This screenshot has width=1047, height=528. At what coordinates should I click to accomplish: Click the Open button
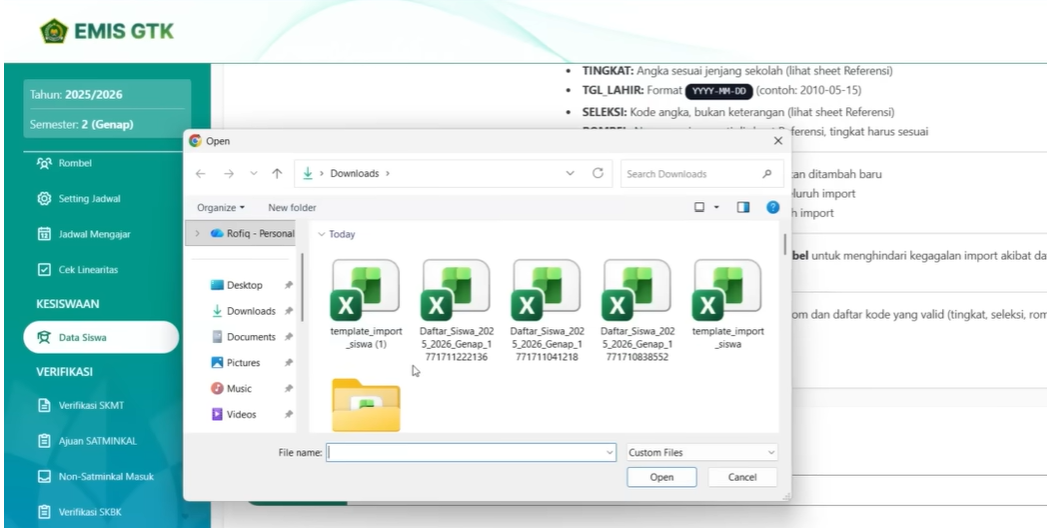(662, 477)
